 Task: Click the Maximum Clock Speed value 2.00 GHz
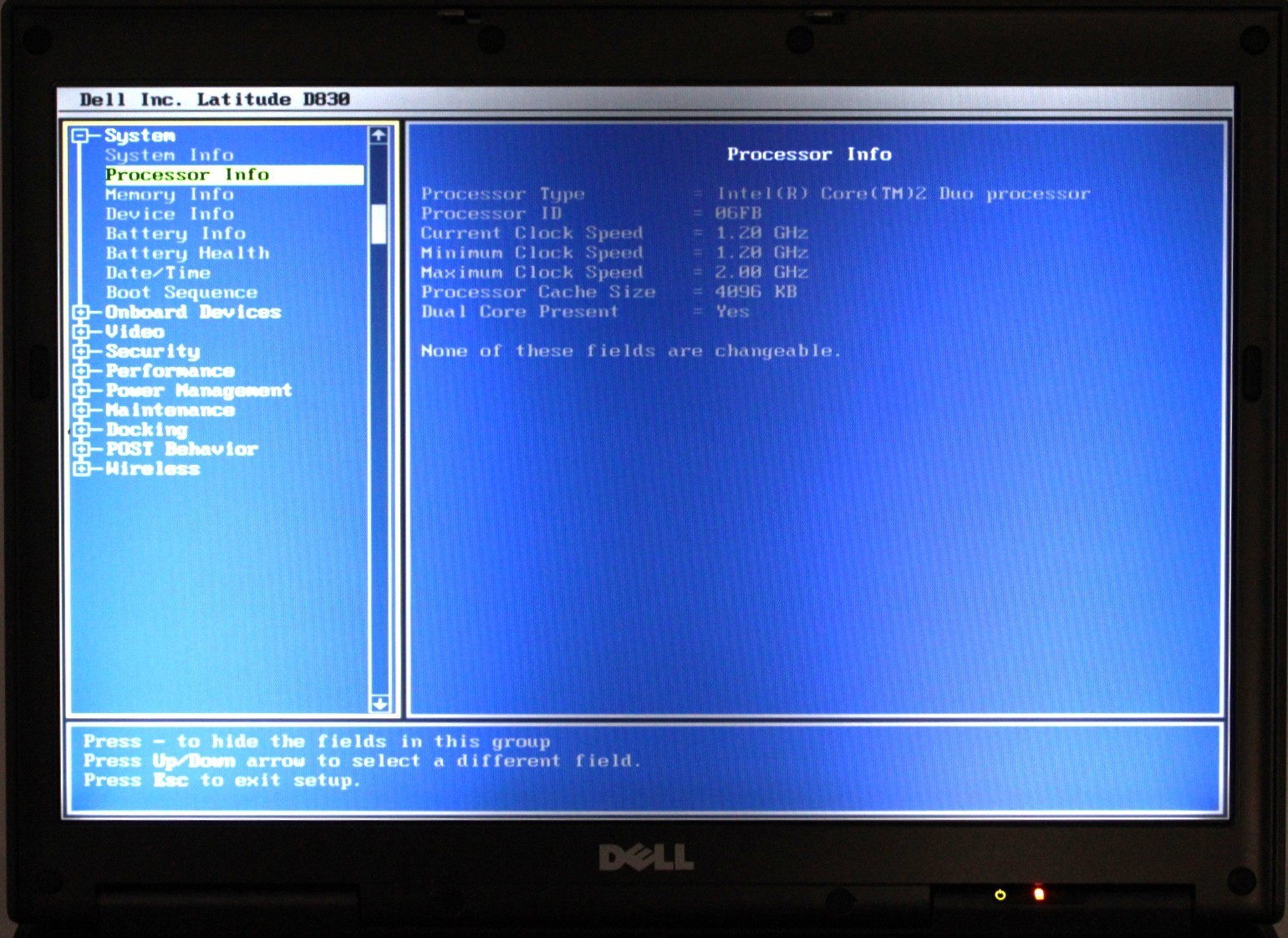[761, 273]
